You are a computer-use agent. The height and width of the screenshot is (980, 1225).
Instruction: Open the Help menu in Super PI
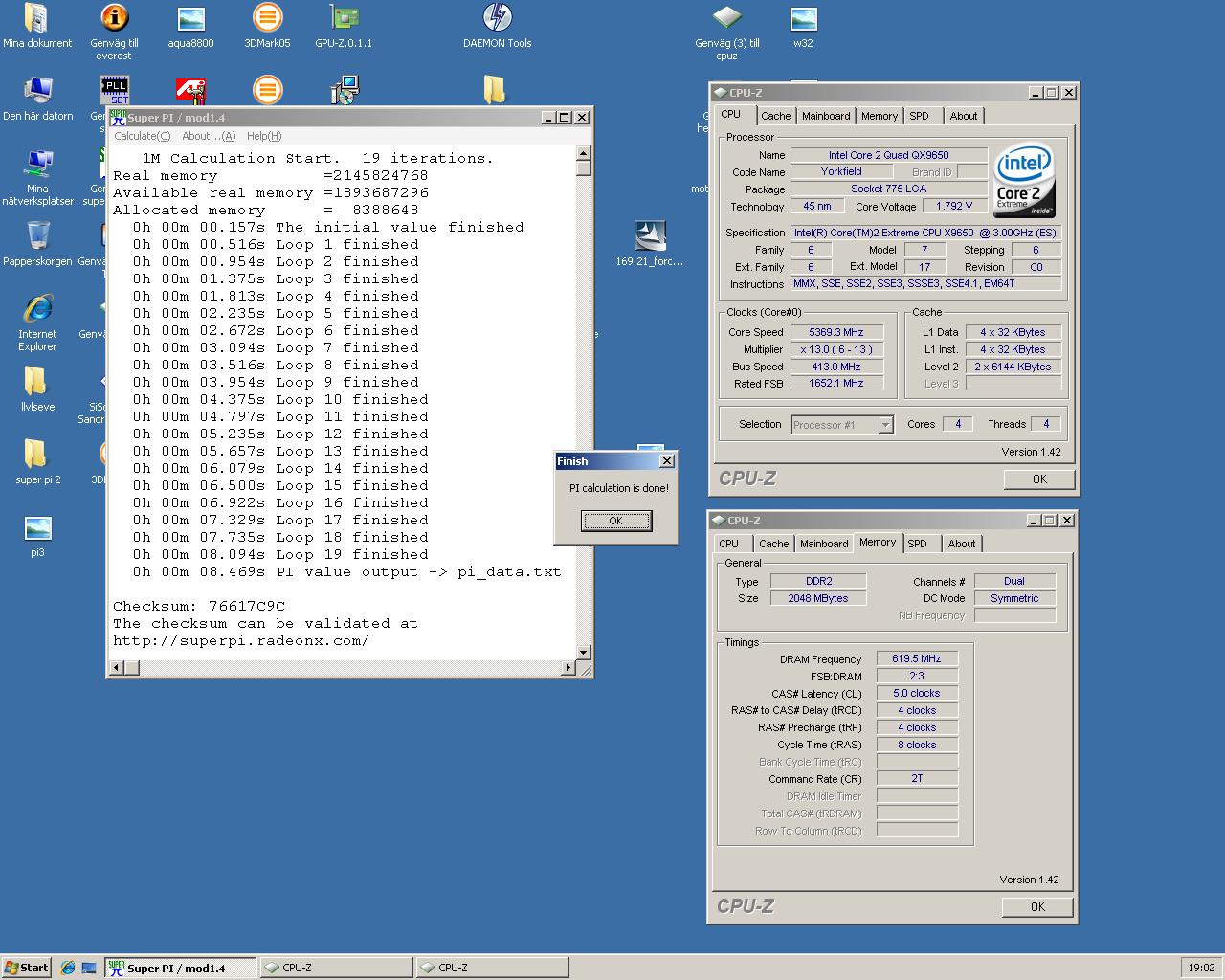point(264,136)
